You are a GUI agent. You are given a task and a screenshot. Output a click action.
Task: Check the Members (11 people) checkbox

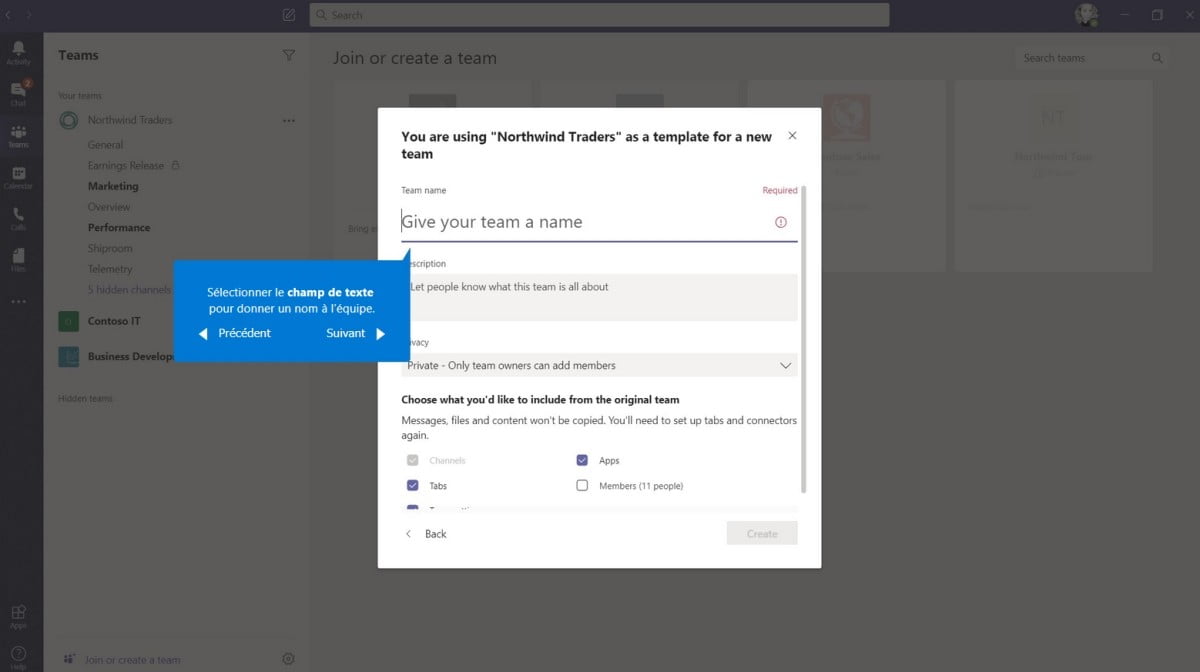tap(582, 485)
